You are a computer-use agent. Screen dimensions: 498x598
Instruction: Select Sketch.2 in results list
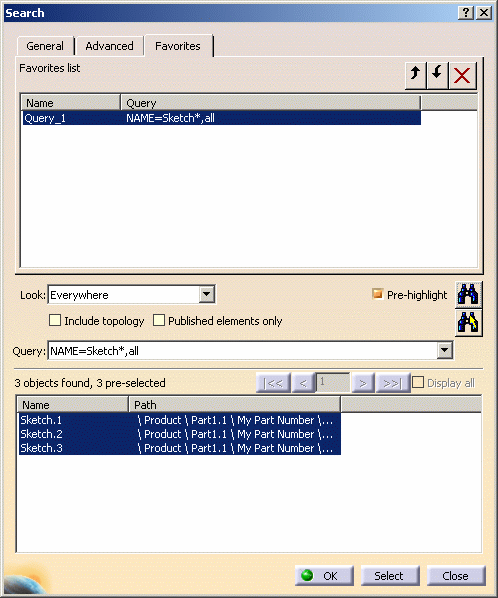pos(180,434)
